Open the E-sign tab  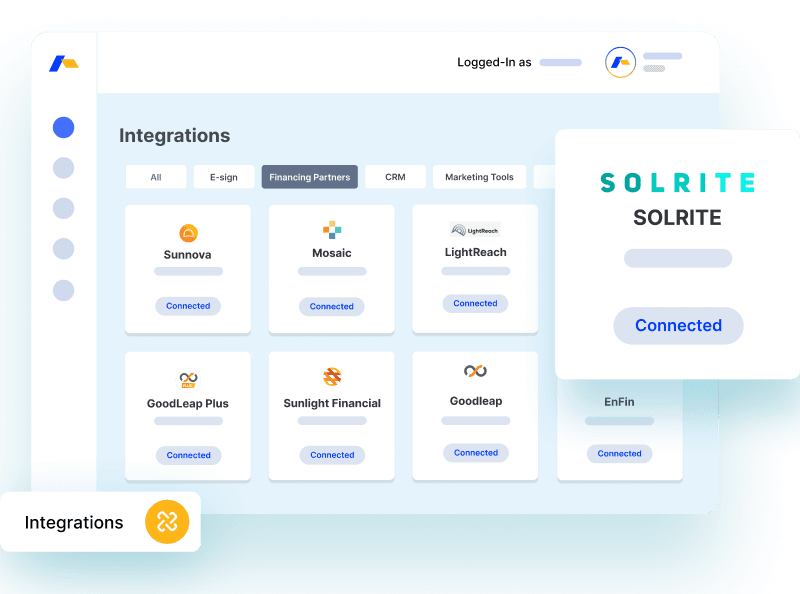click(x=224, y=177)
